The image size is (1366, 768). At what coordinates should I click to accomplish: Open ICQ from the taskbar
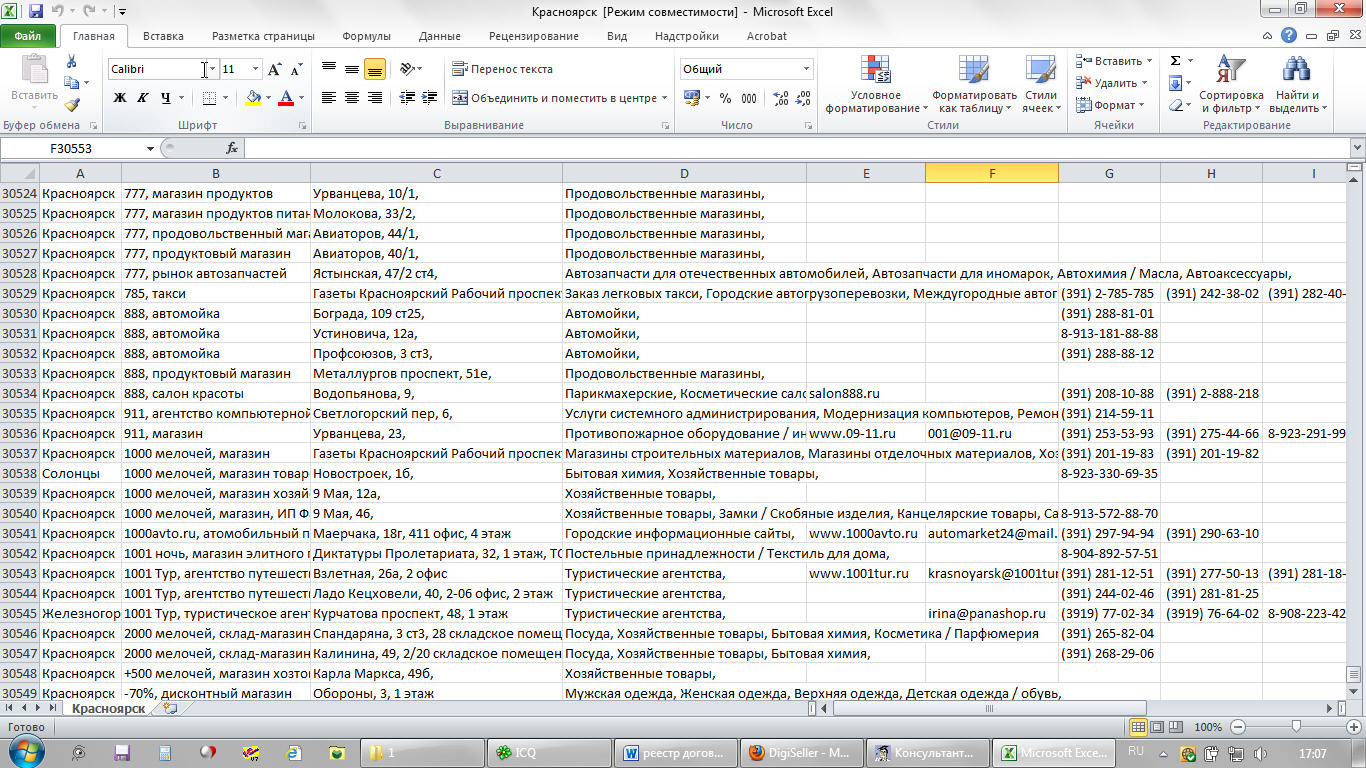(549, 753)
